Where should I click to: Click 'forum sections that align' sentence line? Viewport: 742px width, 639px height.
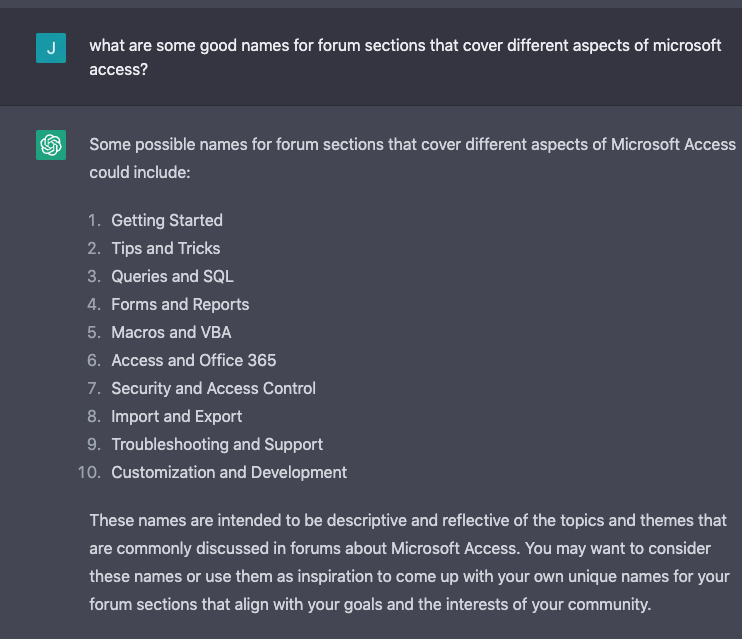click(x=371, y=604)
